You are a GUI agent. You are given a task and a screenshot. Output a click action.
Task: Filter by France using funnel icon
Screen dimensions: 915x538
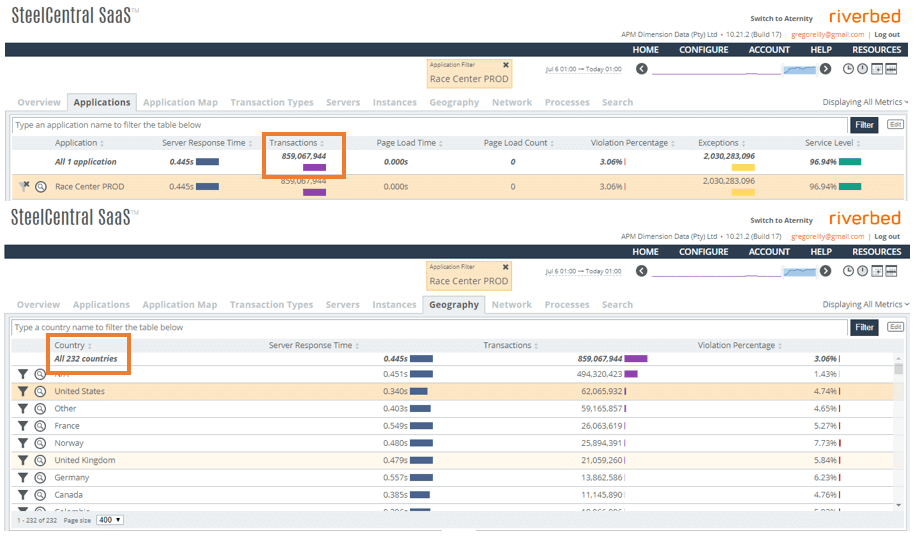23,425
